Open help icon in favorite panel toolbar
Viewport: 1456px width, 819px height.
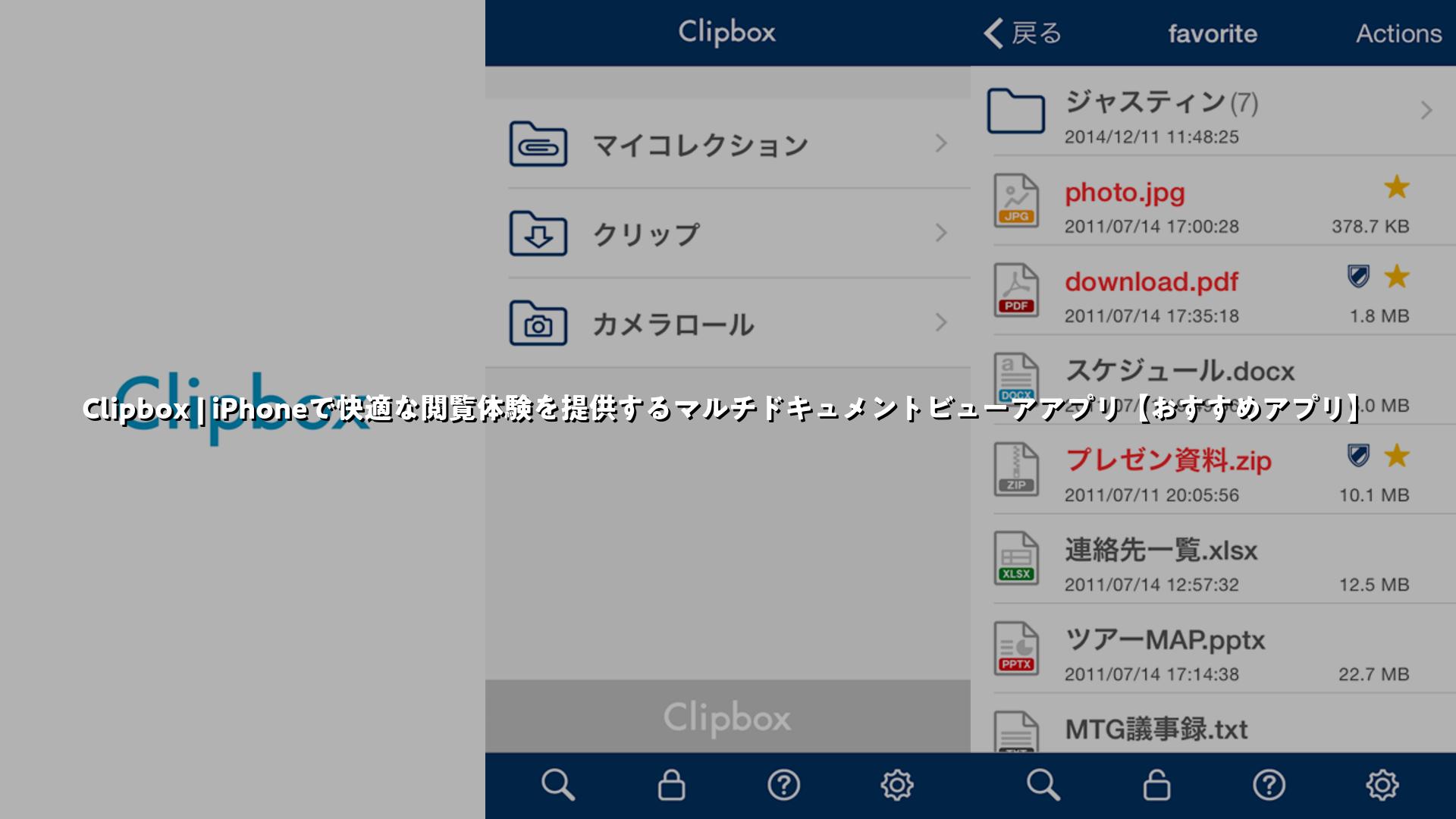1269,785
